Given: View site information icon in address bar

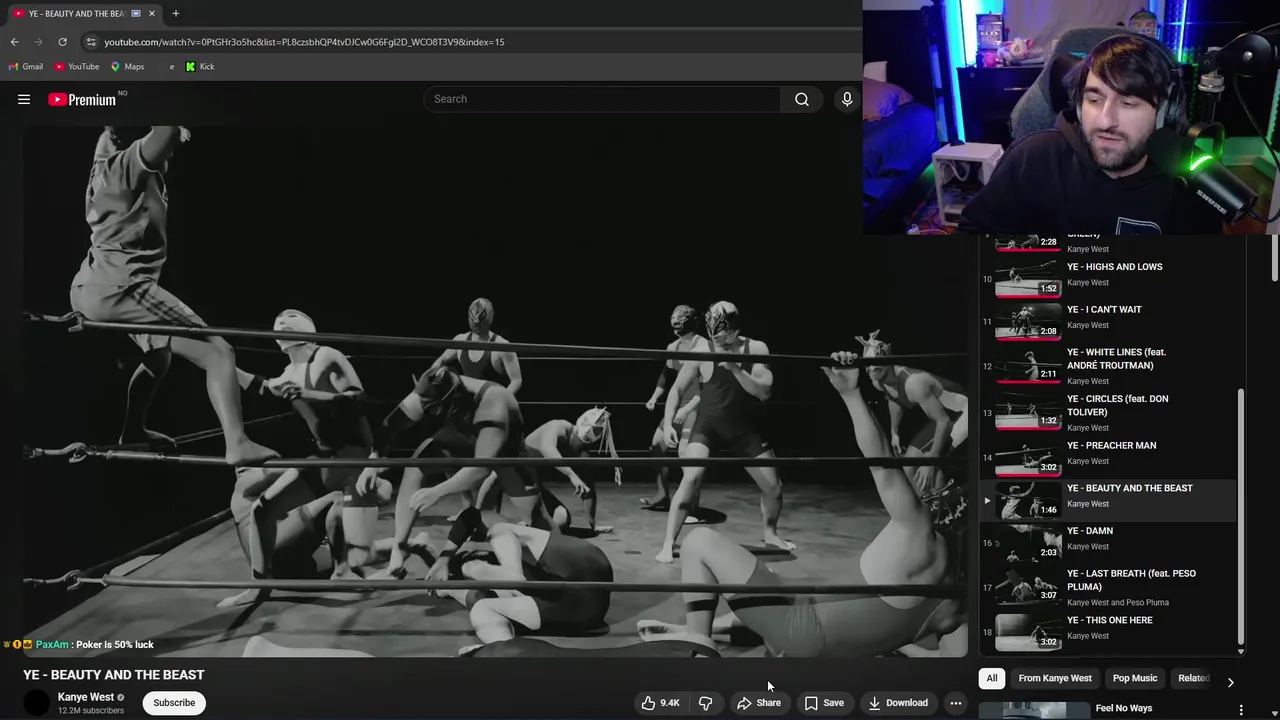Looking at the screenshot, I should 91,42.
